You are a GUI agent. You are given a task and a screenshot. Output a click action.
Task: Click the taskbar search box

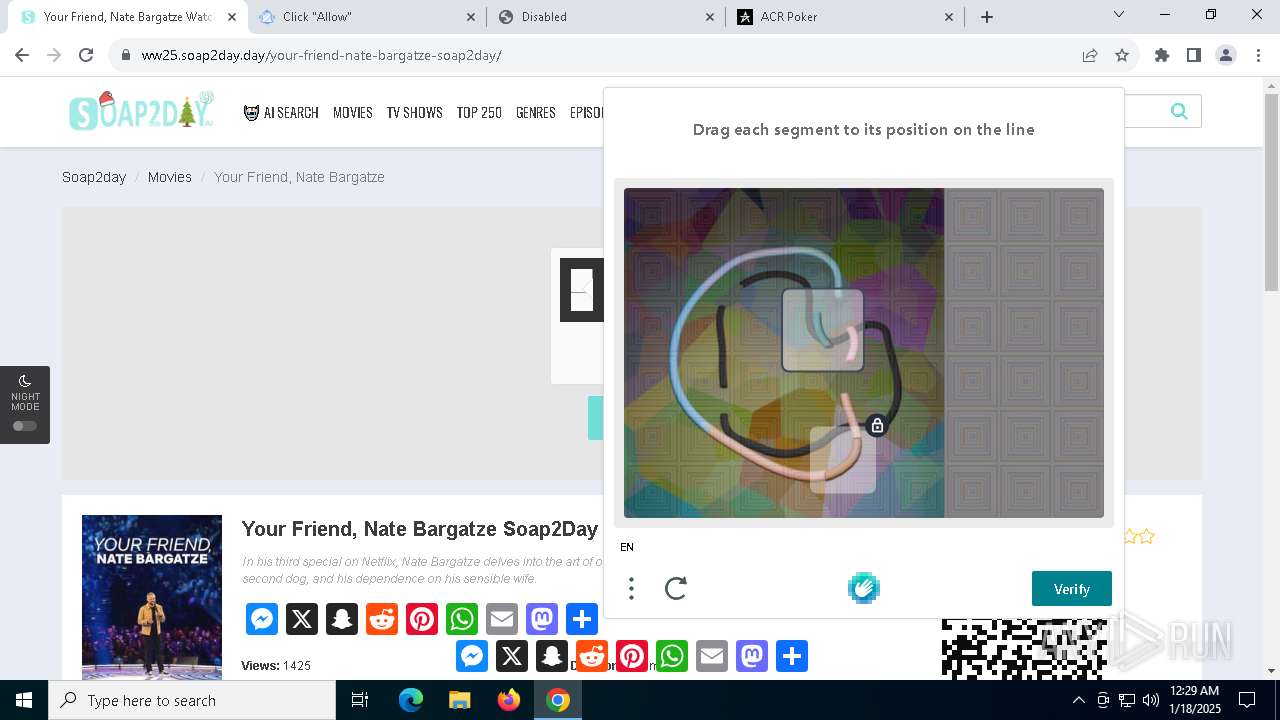point(192,700)
